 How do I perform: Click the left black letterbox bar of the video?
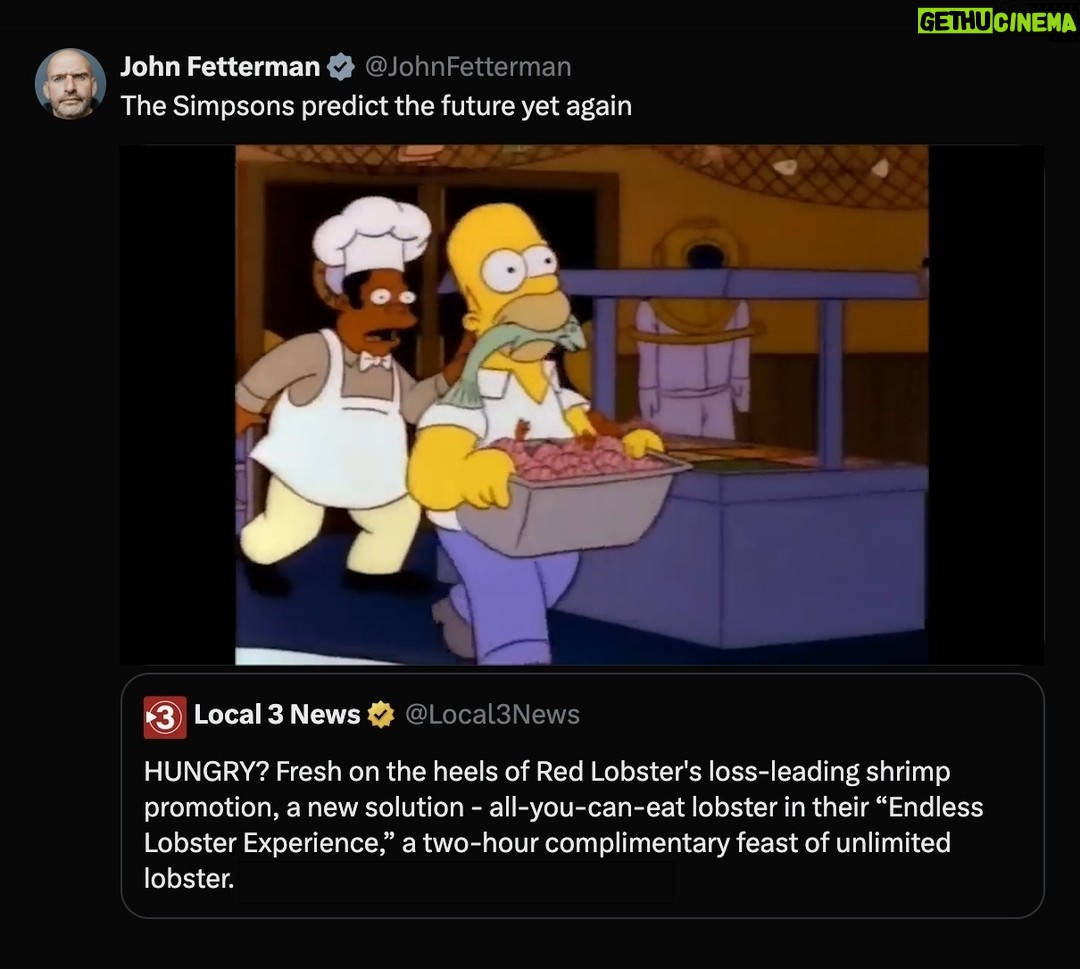pyautogui.click(x=178, y=405)
